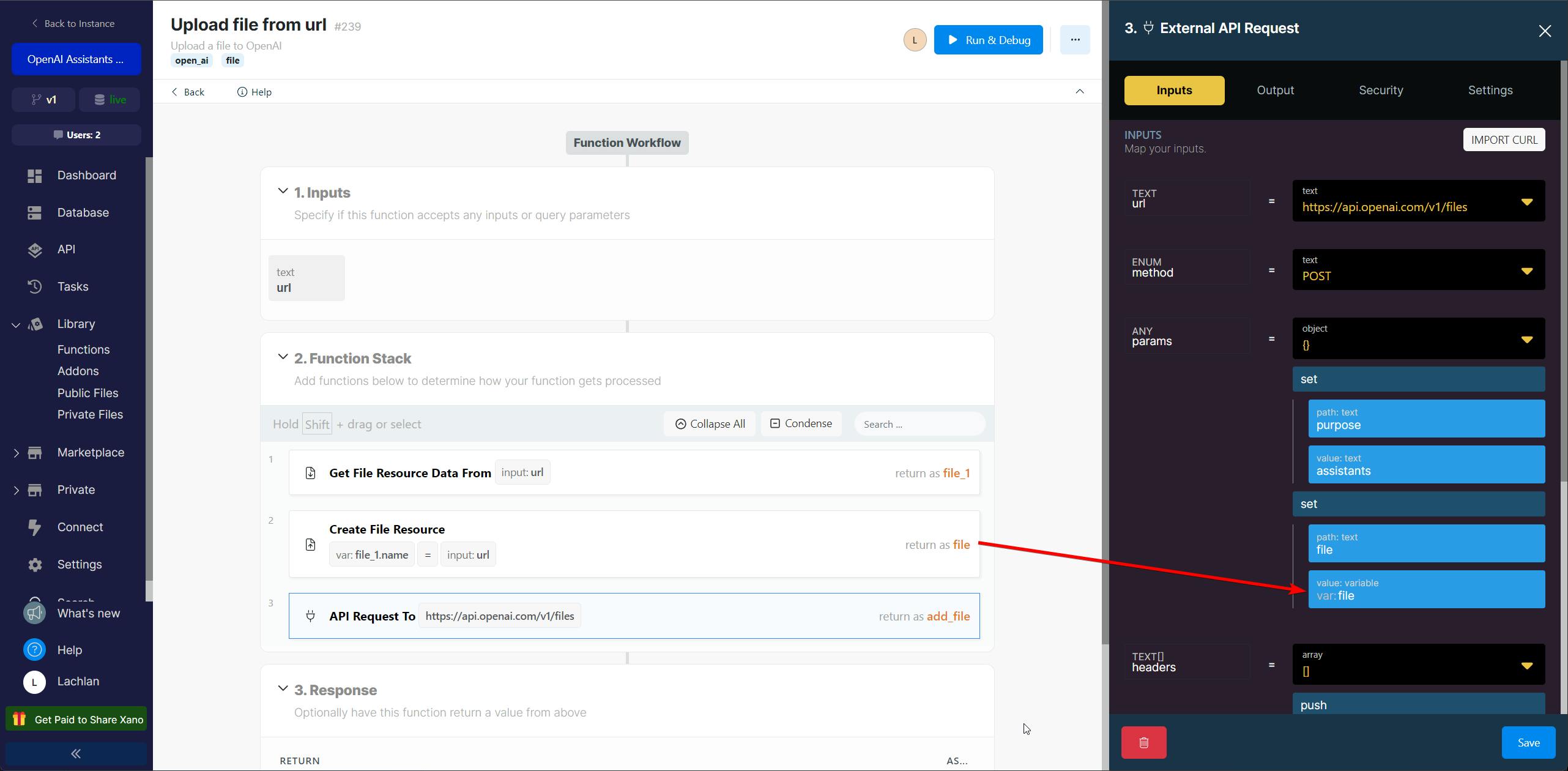Screen dimensions: 1568x771
Task: Click the red trash delete button
Action: point(1143,742)
